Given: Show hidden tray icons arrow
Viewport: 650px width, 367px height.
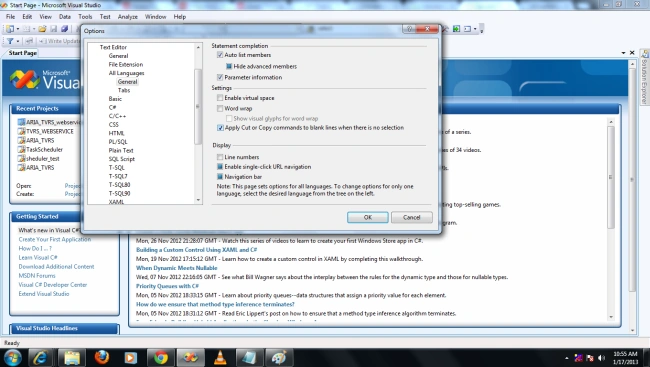Looking at the screenshot, I should (x=567, y=358).
